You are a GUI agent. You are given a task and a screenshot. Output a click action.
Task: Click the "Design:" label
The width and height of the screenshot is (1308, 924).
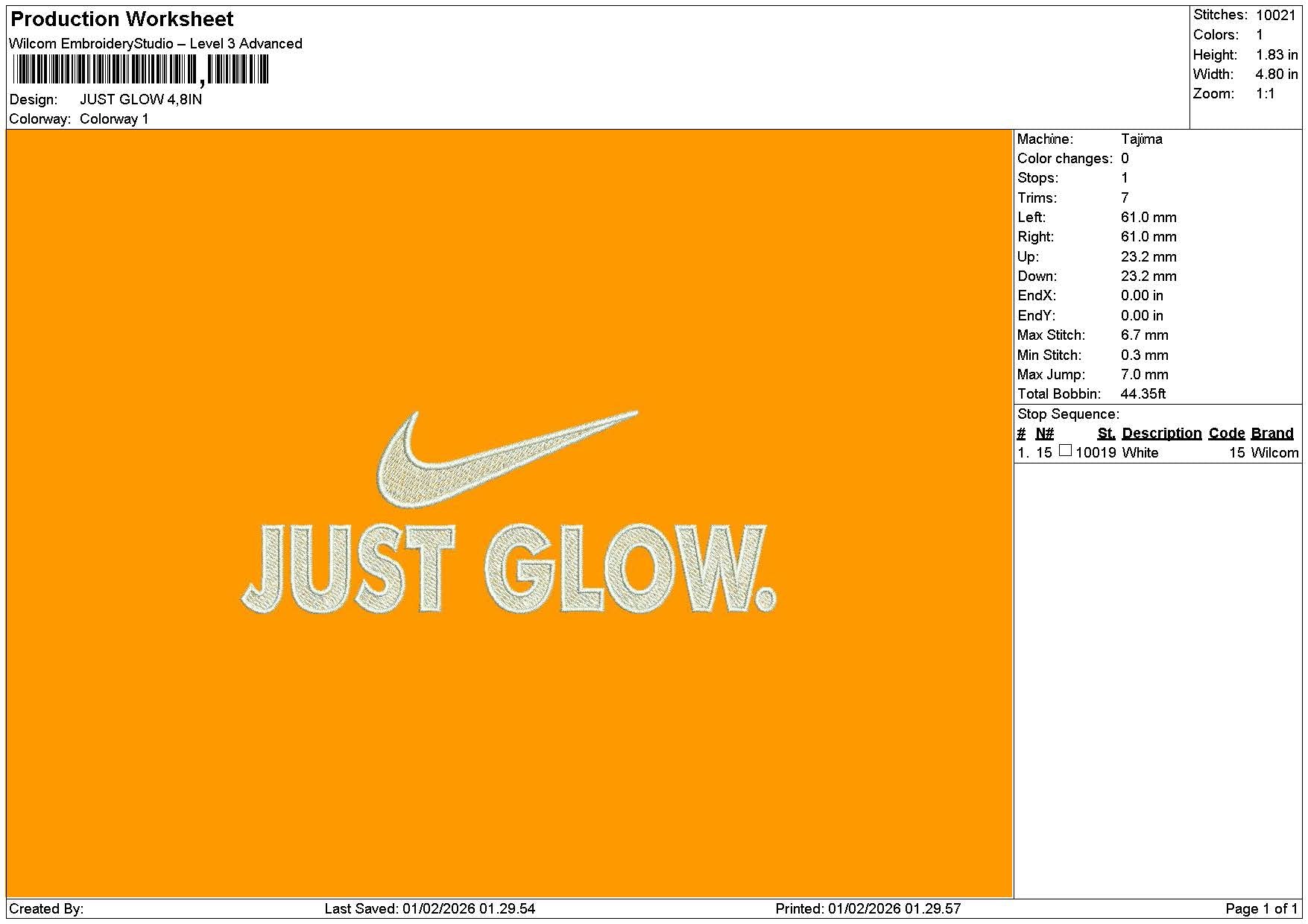pyautogui.click(x=34, y=100)
